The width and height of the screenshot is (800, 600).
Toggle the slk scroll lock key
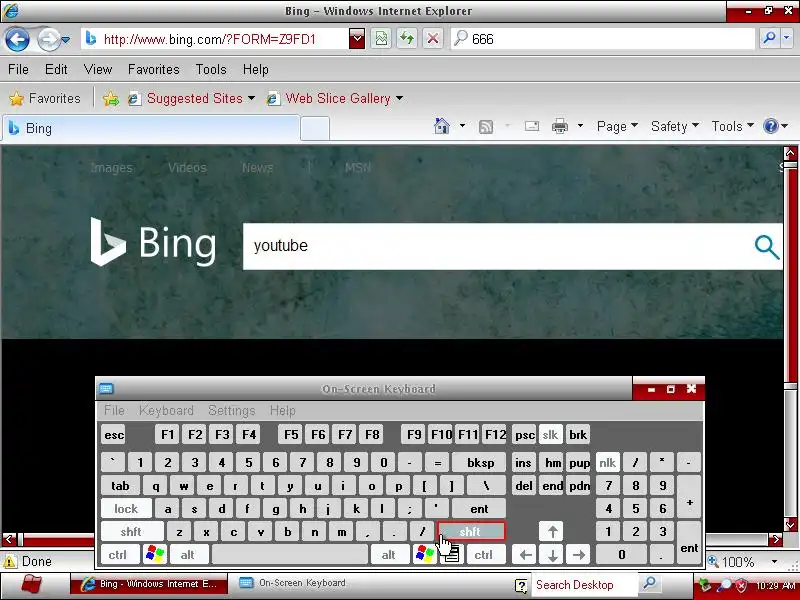pos(551,435)
